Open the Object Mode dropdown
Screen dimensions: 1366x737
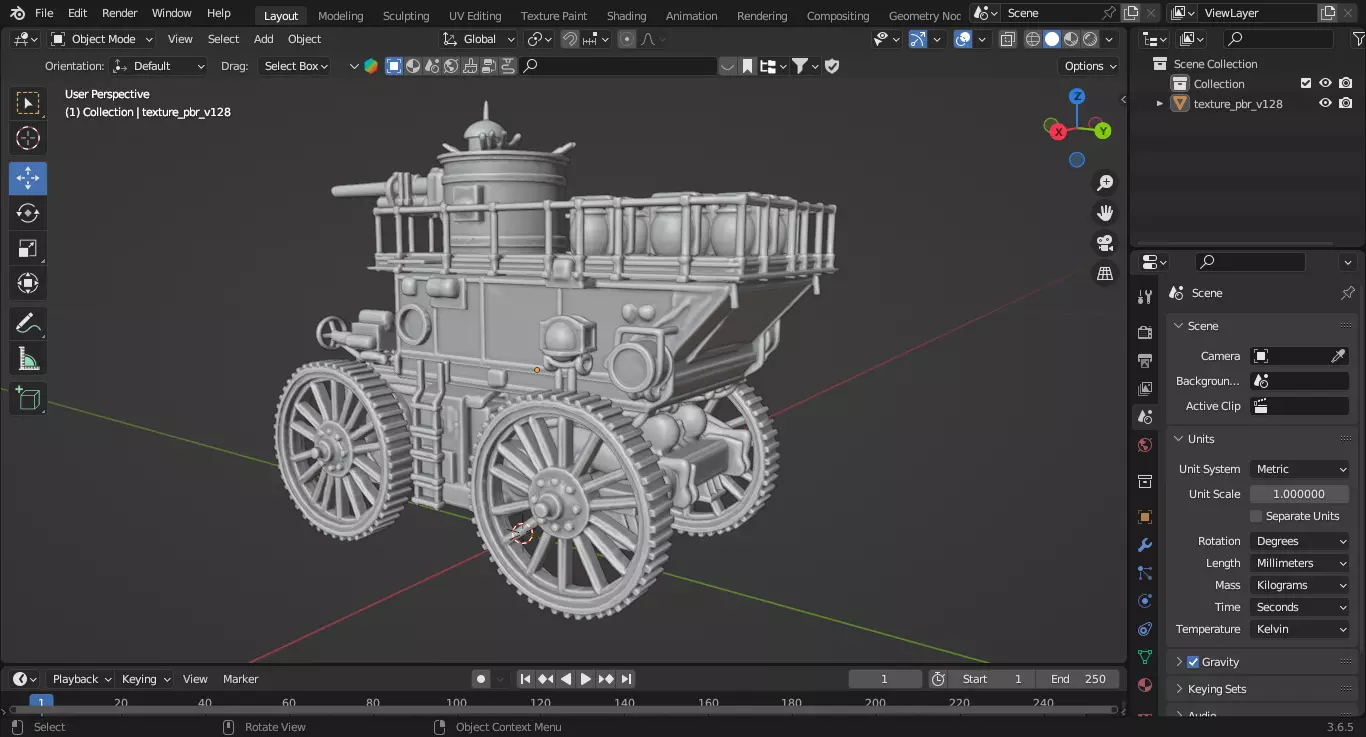(x=102, y=39)
